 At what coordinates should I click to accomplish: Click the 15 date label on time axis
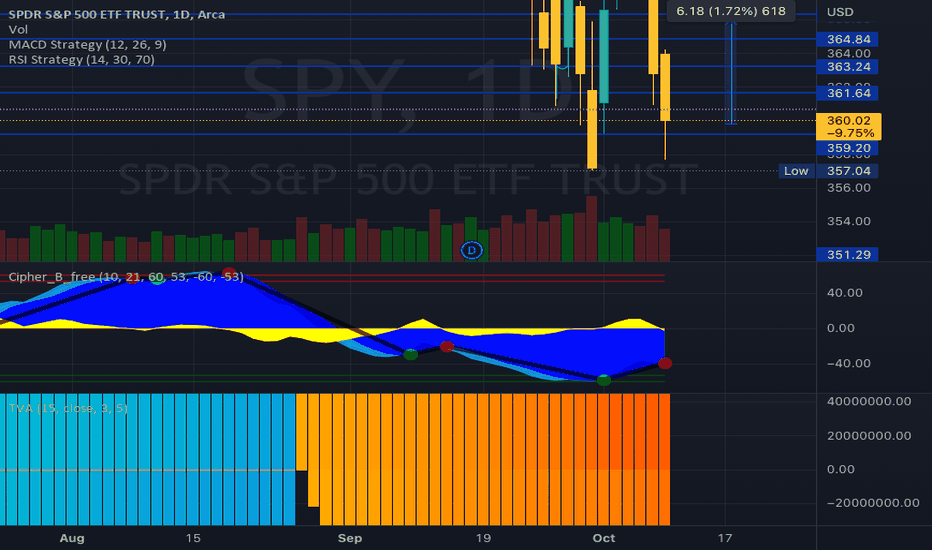pyautogui.click(x=193, y=538)
